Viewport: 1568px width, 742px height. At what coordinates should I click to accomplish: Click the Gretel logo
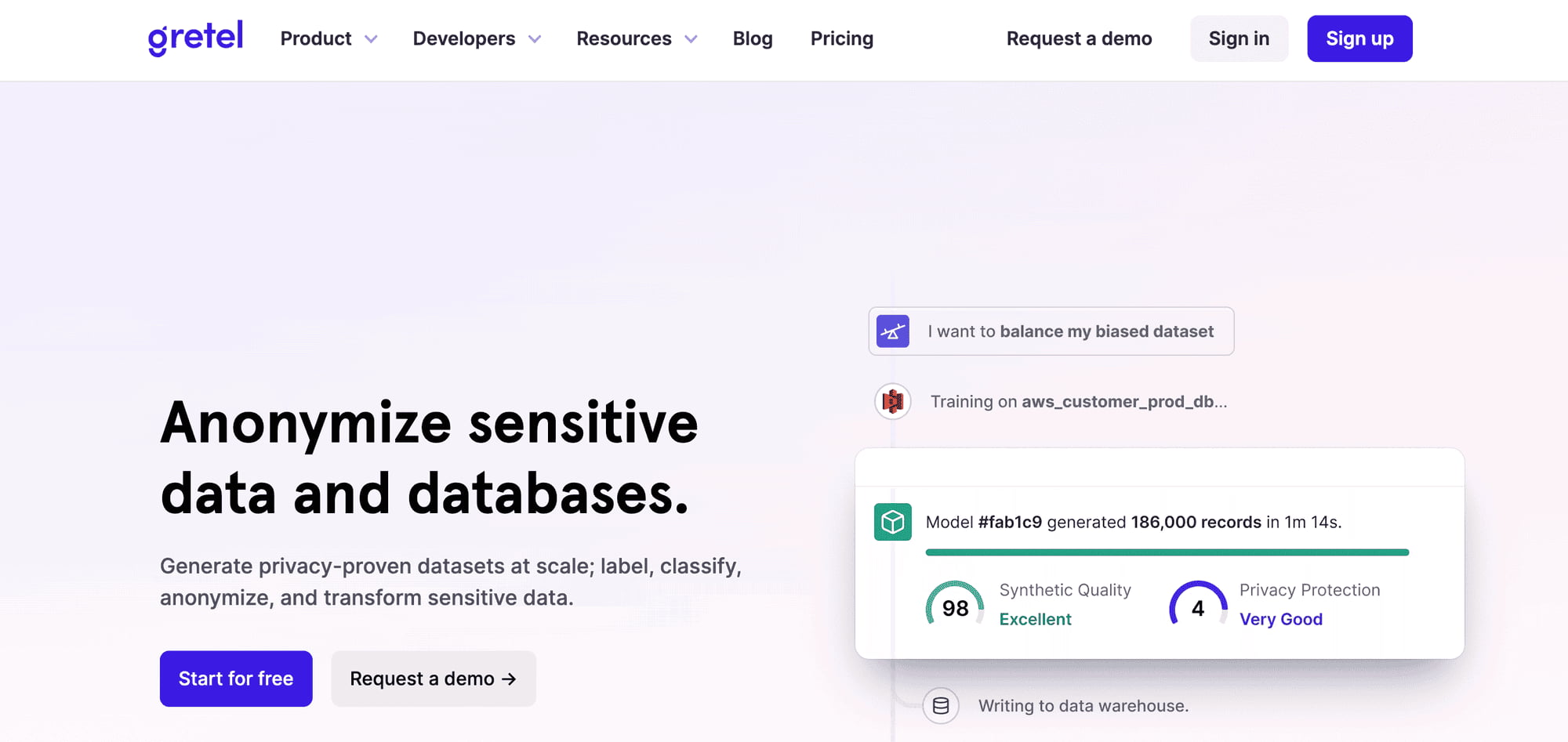(x=195, y=38)
